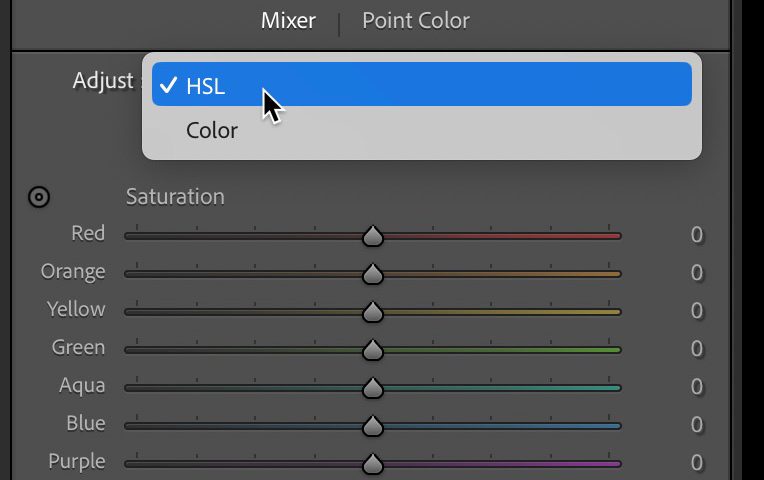
Task: Click the Green saturation value field
Action: click(x=696, y=349)
